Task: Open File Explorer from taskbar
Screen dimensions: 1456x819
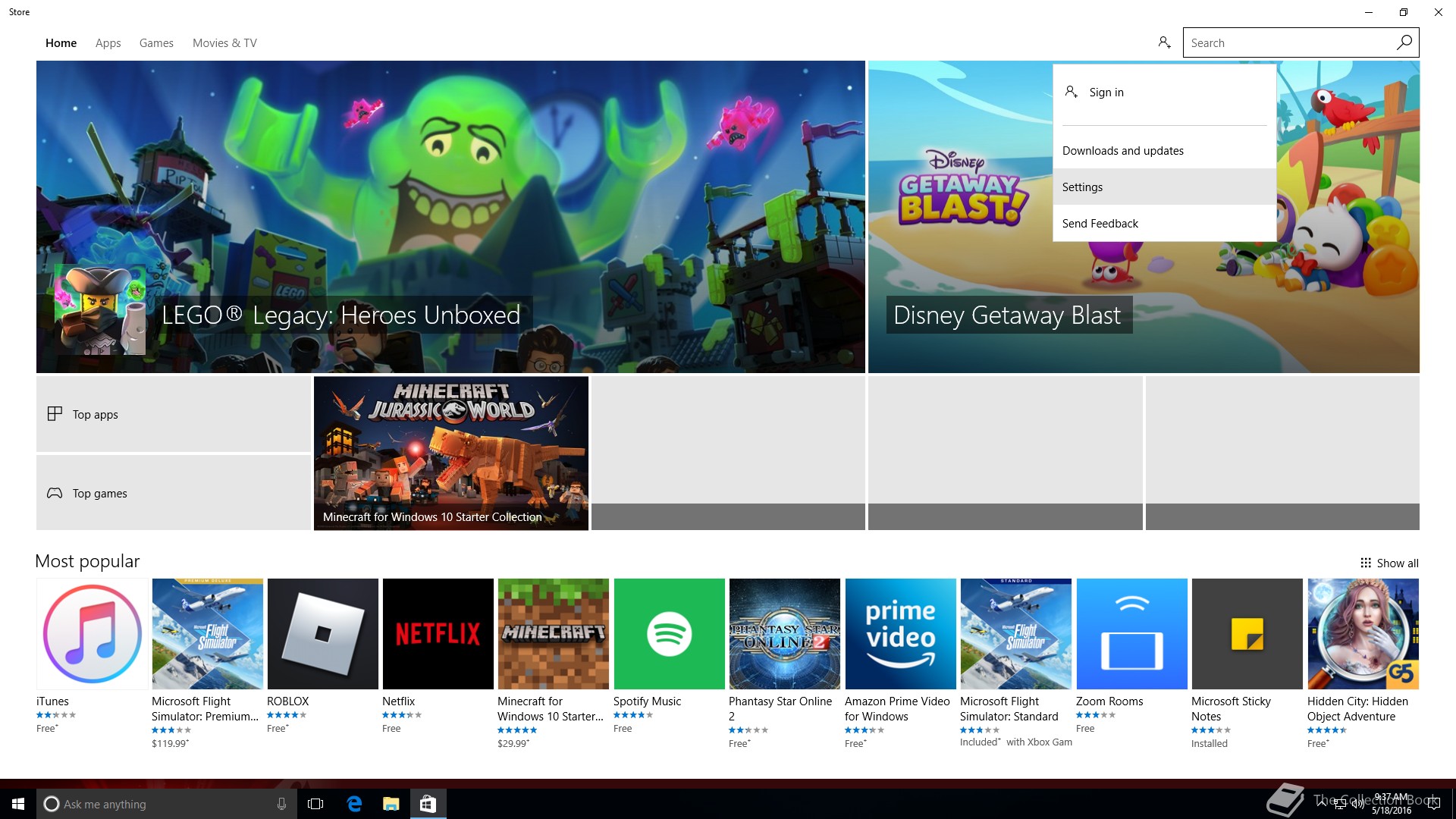Action: click(391, 804)
